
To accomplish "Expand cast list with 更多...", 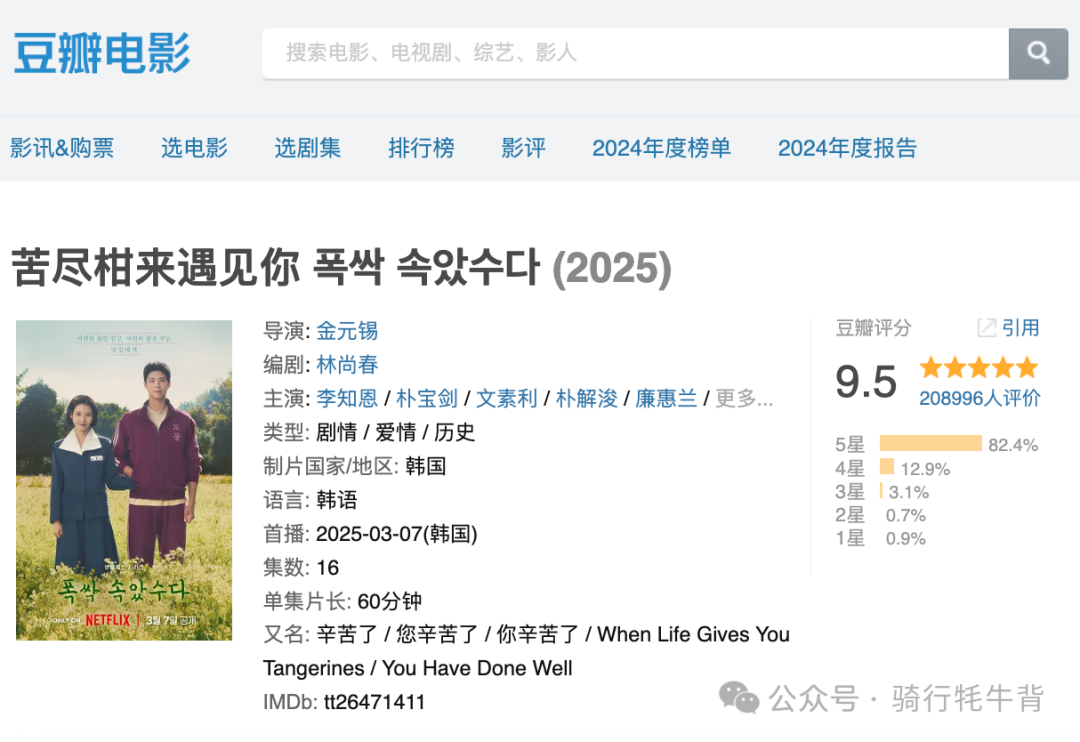I will click(x=744, y=398).
